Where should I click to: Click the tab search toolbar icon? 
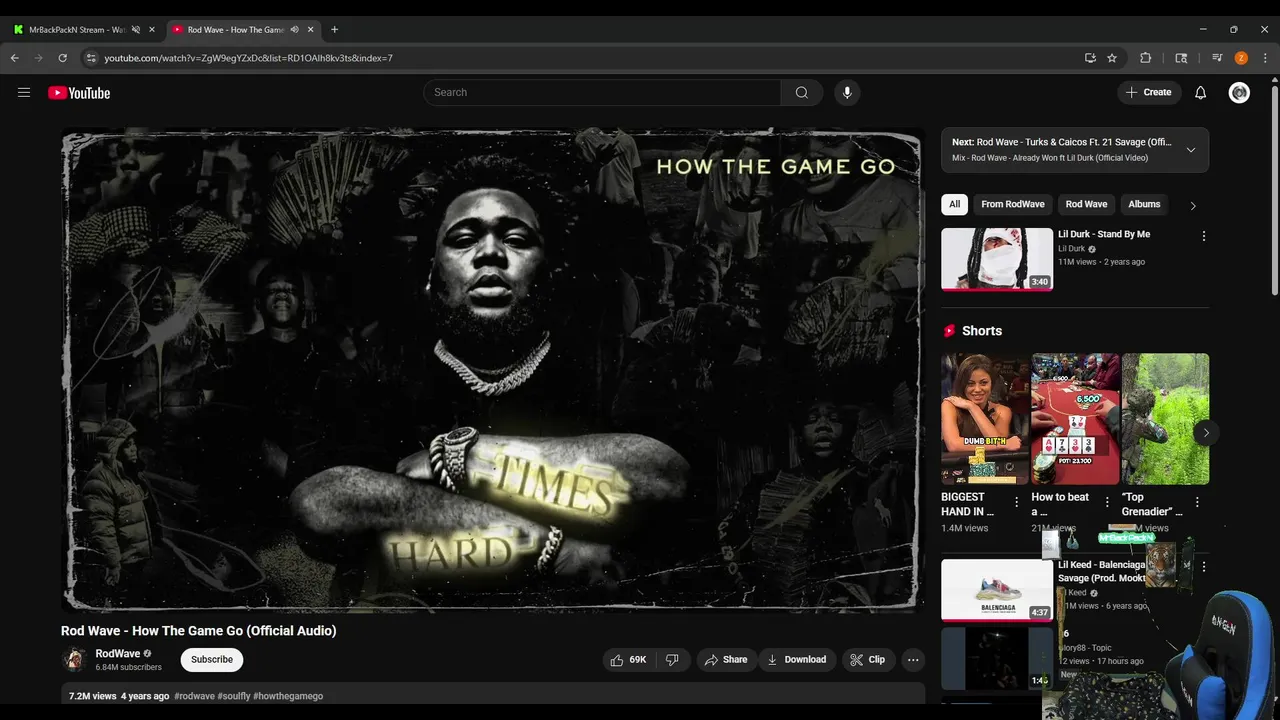click(1181, 58)
